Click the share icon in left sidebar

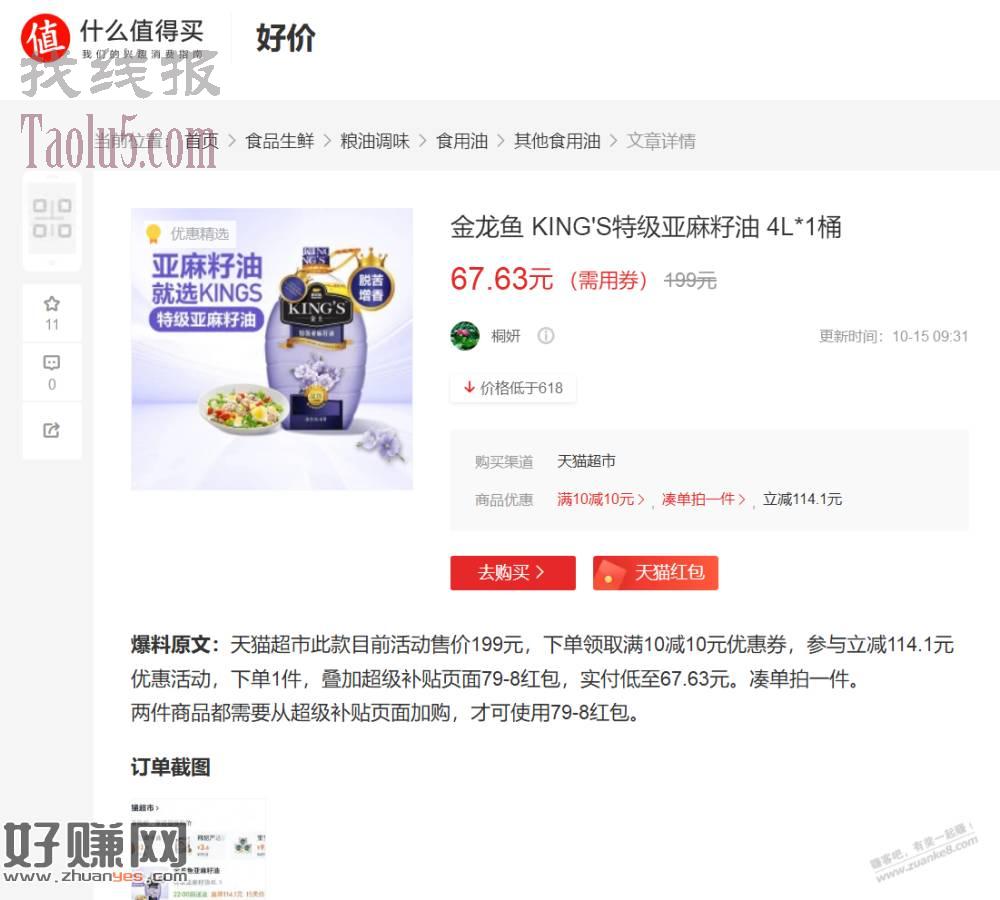click(x=52, y=431)
